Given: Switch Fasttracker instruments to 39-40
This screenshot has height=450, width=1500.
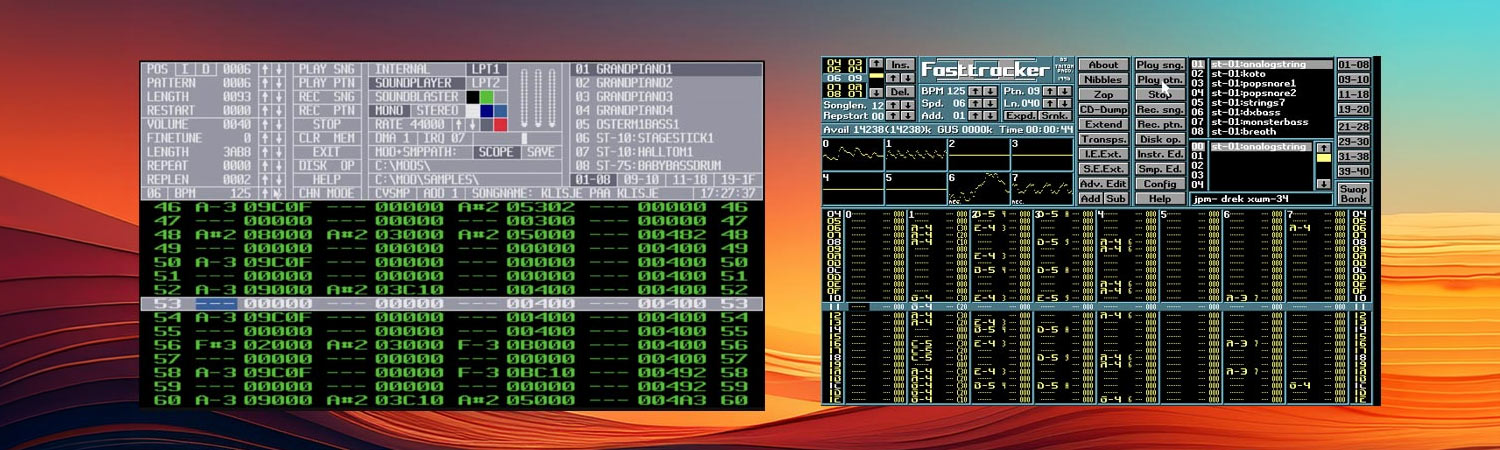Looking at the screenshot, I should 1354,171.
